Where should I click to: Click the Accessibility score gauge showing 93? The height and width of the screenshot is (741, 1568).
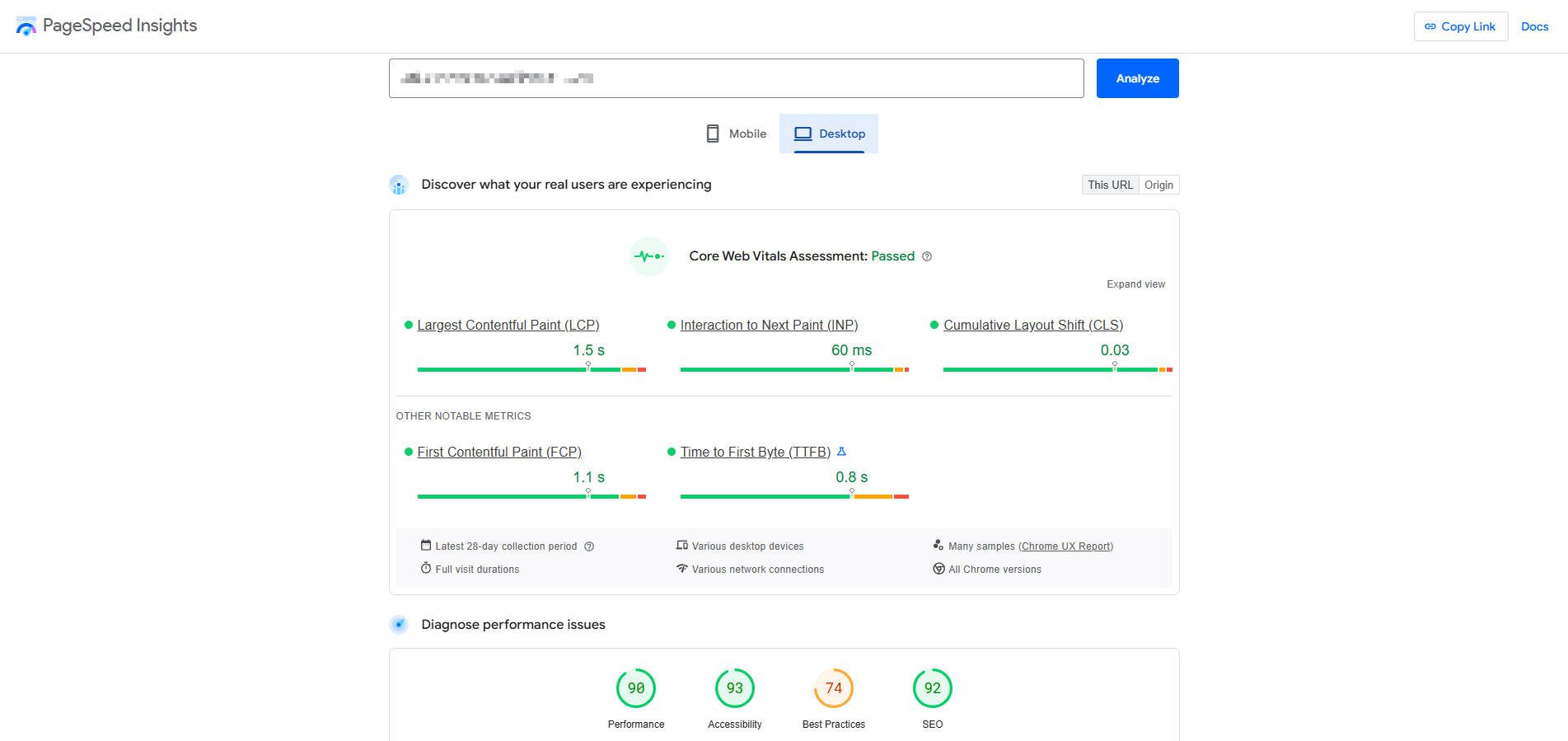coord(735,688)
